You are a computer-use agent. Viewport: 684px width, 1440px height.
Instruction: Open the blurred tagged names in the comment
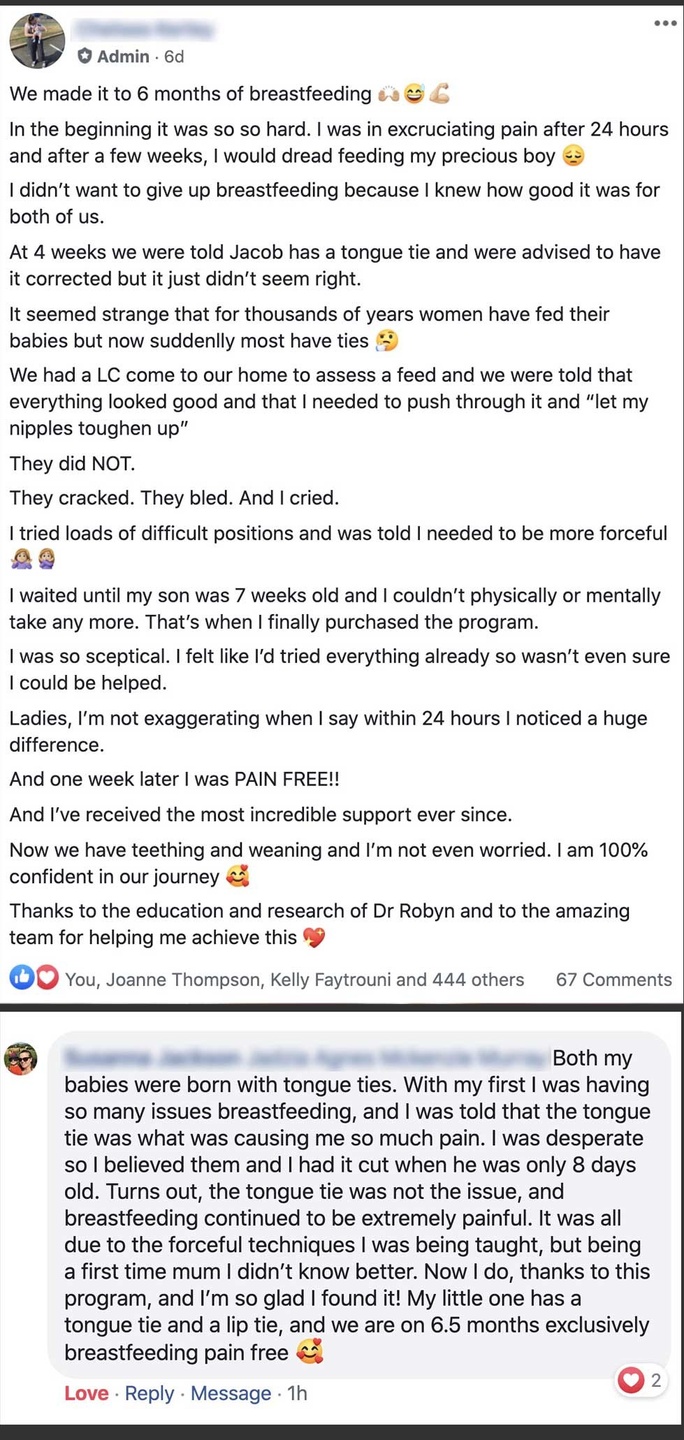(x=305, y=1057)
